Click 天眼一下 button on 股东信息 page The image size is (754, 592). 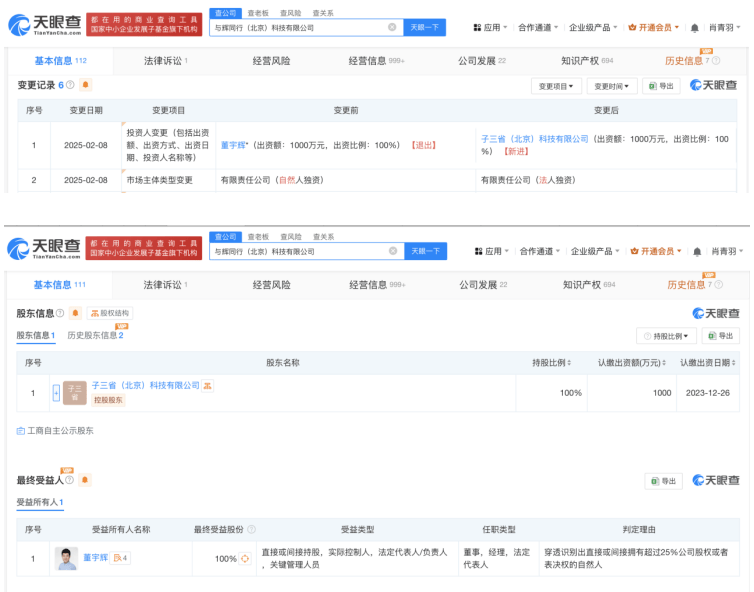(426, 251)
